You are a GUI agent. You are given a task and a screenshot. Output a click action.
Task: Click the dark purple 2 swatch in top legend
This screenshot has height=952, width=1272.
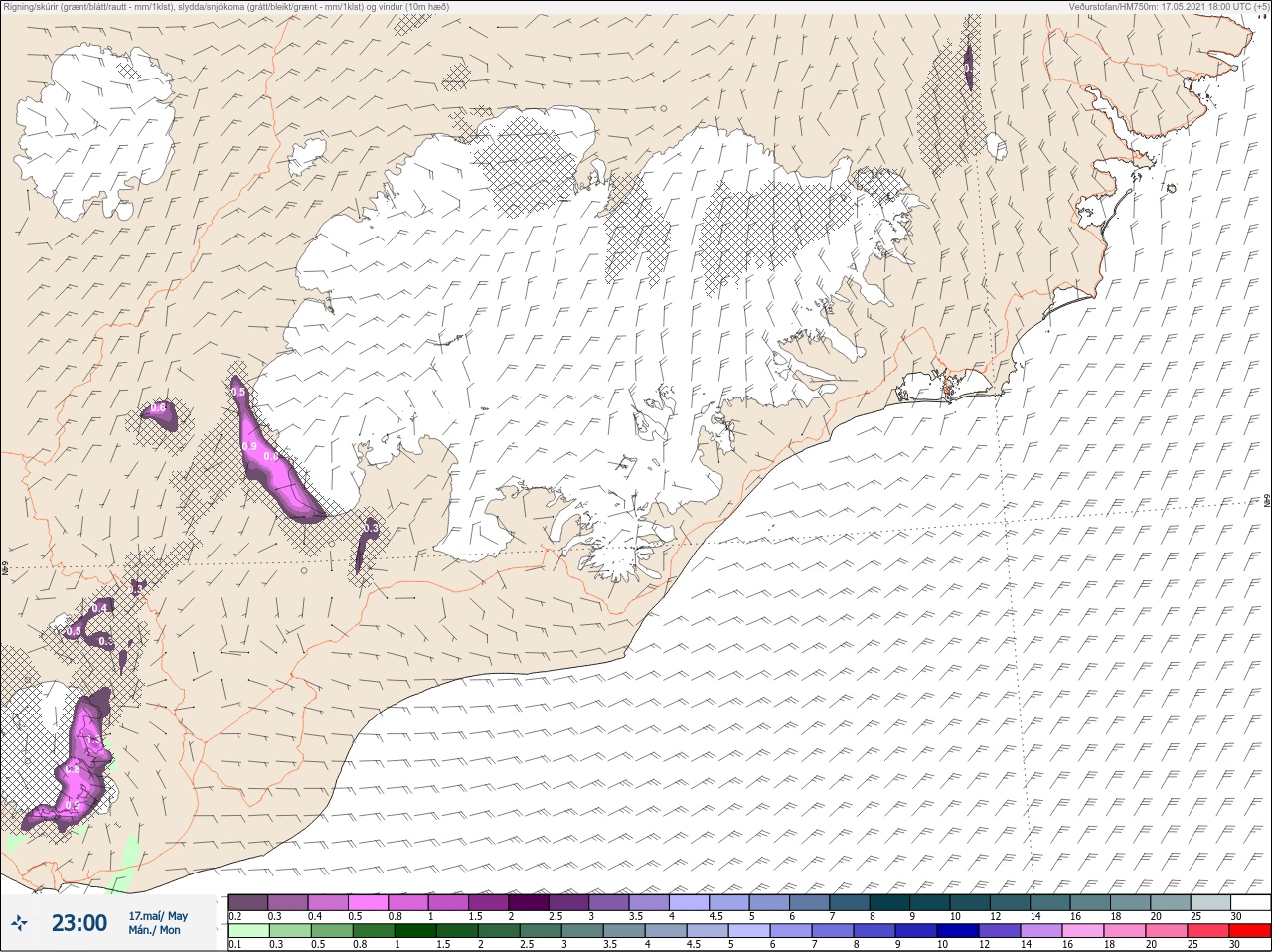click(x=531, y=902)
